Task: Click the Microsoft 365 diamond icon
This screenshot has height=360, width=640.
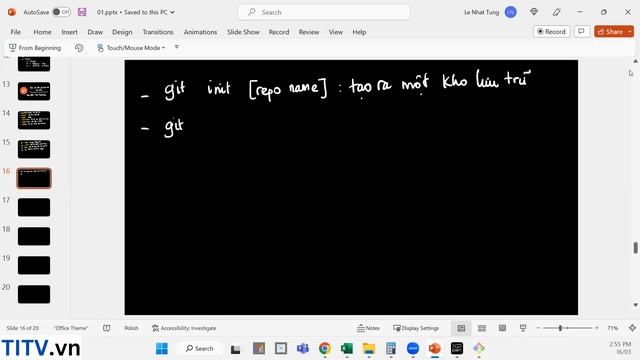Action: click(533, 12)
